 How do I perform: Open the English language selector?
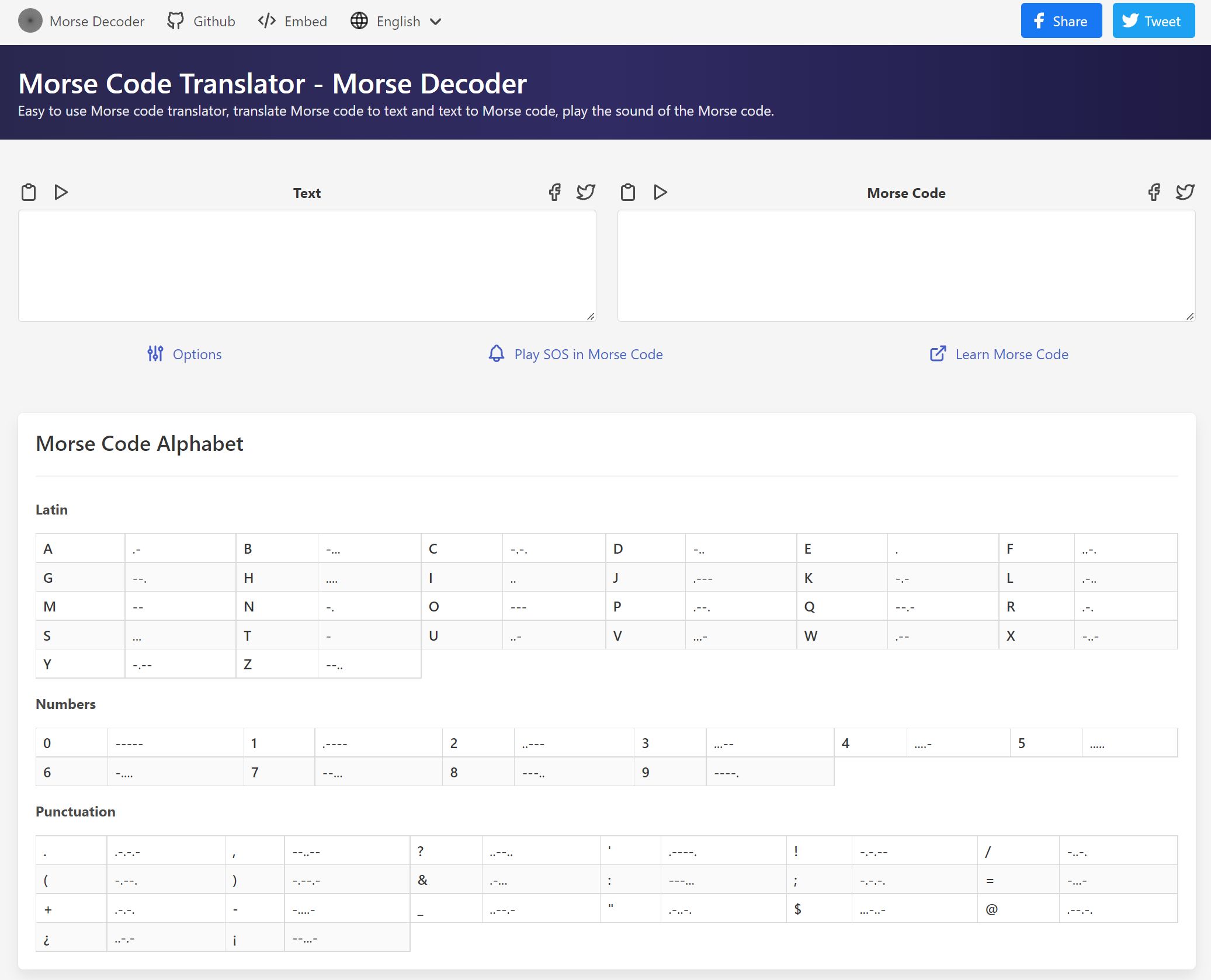click(x=398, y=21)
